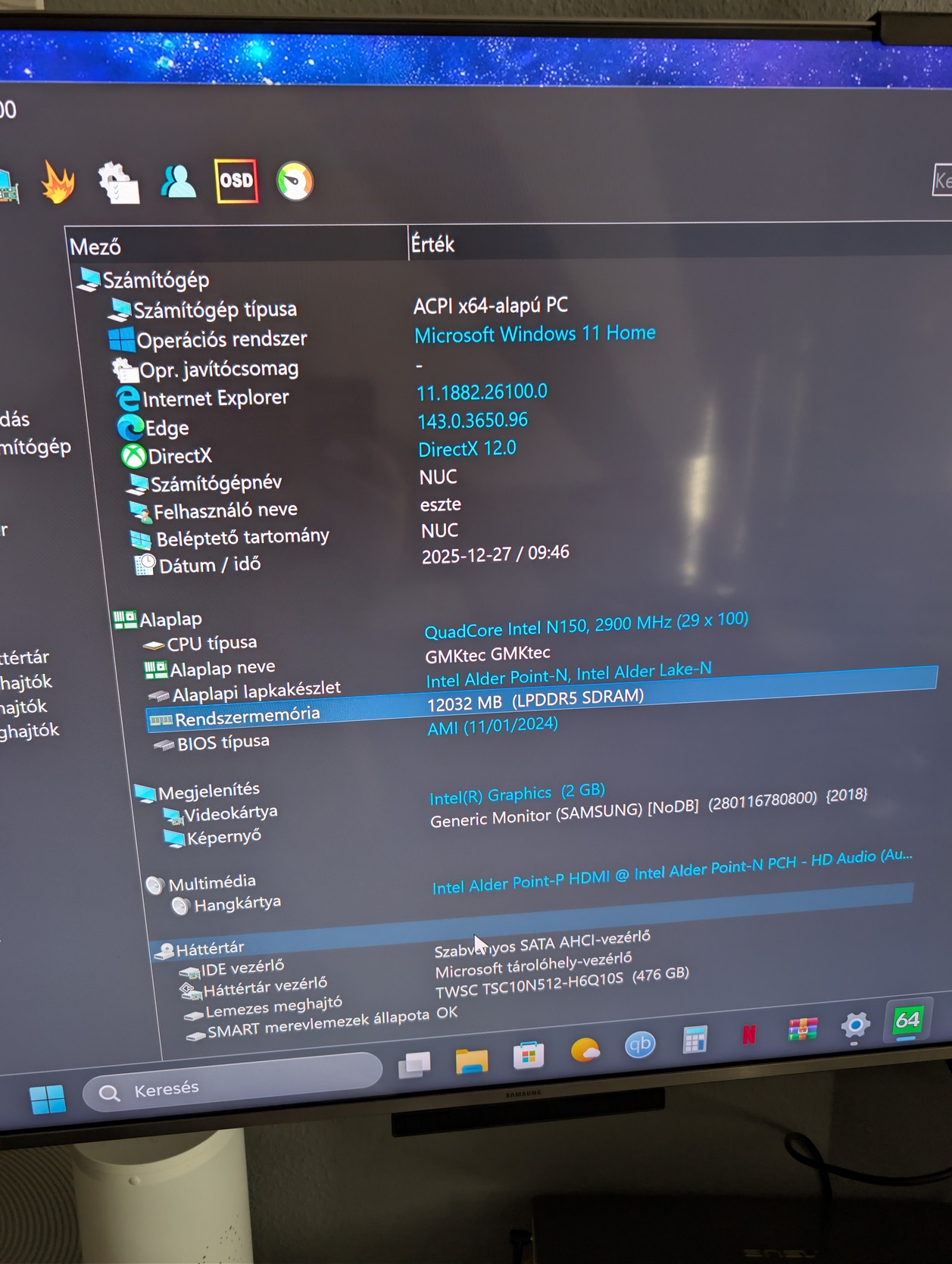Click the eszte username value
The width and height of the screenshot is (952, 1264).
[441, 504]
